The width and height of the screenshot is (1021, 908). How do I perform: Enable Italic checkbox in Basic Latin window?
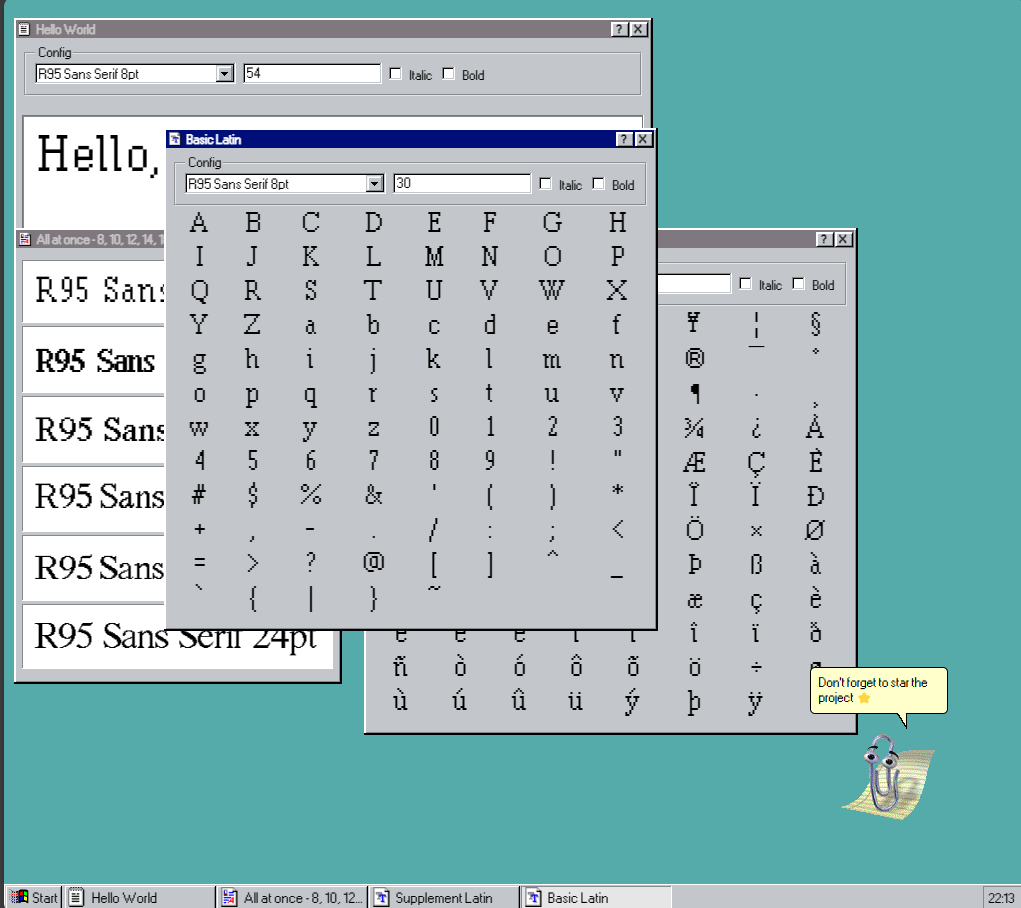click(x=545, y=184)
